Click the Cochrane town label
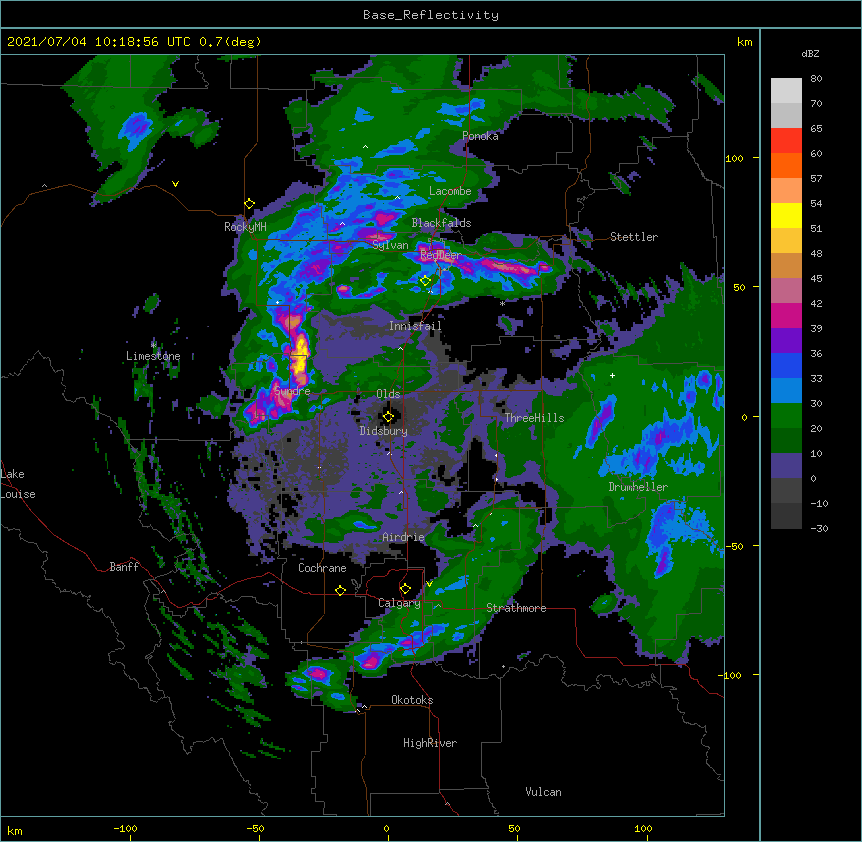This screenshot has height=842, width=862. 322,568
